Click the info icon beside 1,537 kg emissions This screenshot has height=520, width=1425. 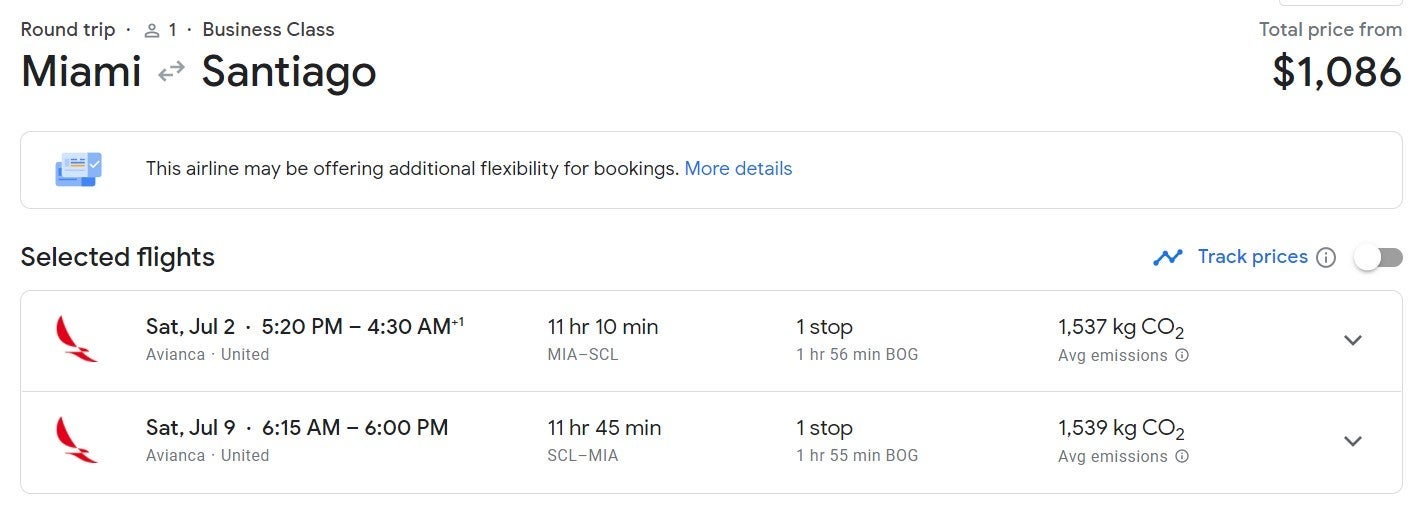coord(1182,355)
